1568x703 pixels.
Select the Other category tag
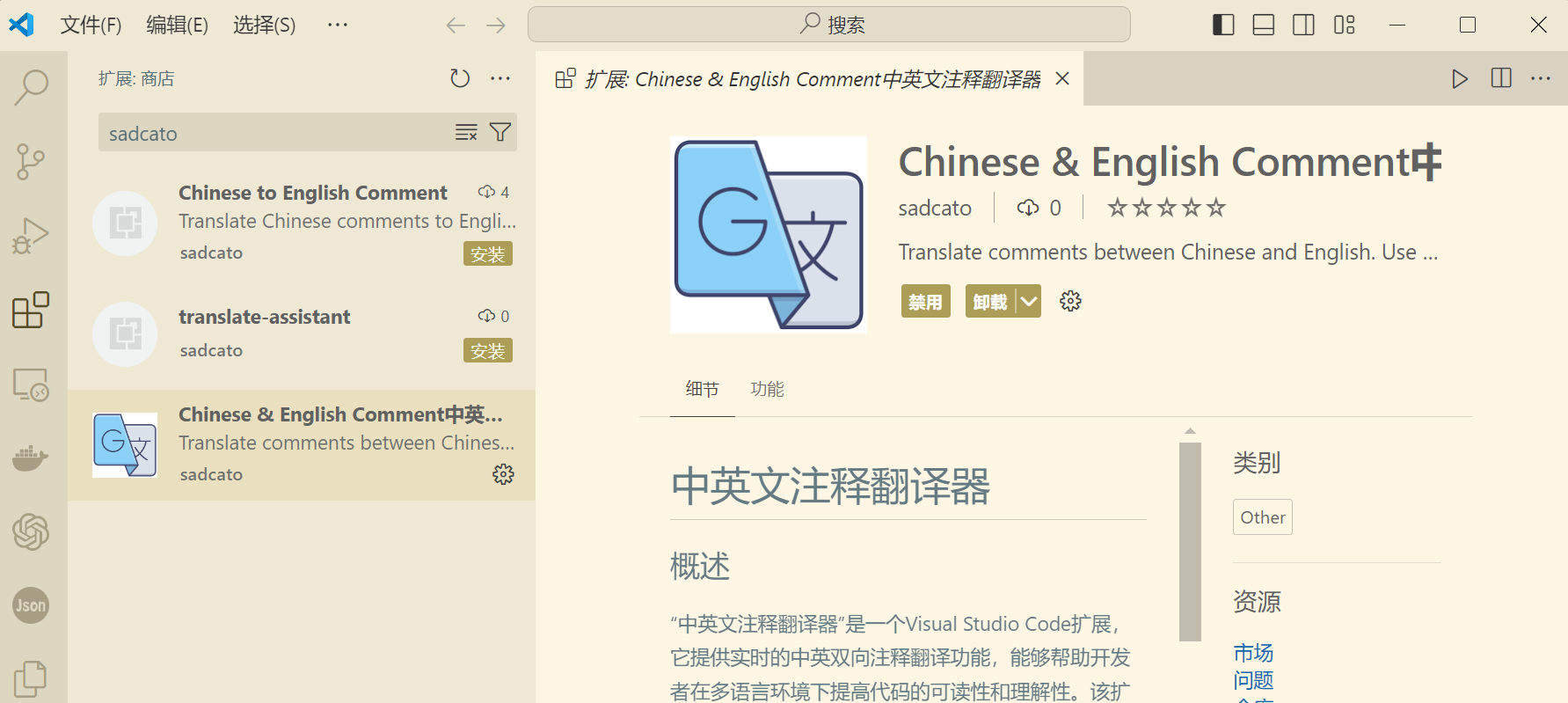(1263, 517)
